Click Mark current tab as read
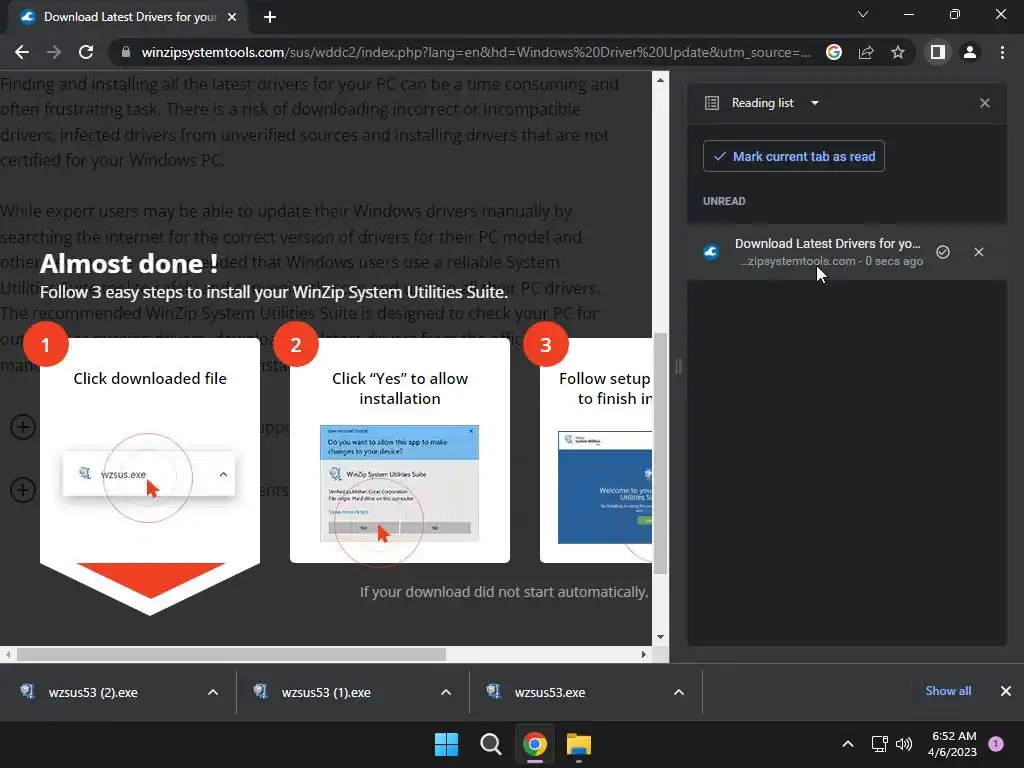 [793, 156]
